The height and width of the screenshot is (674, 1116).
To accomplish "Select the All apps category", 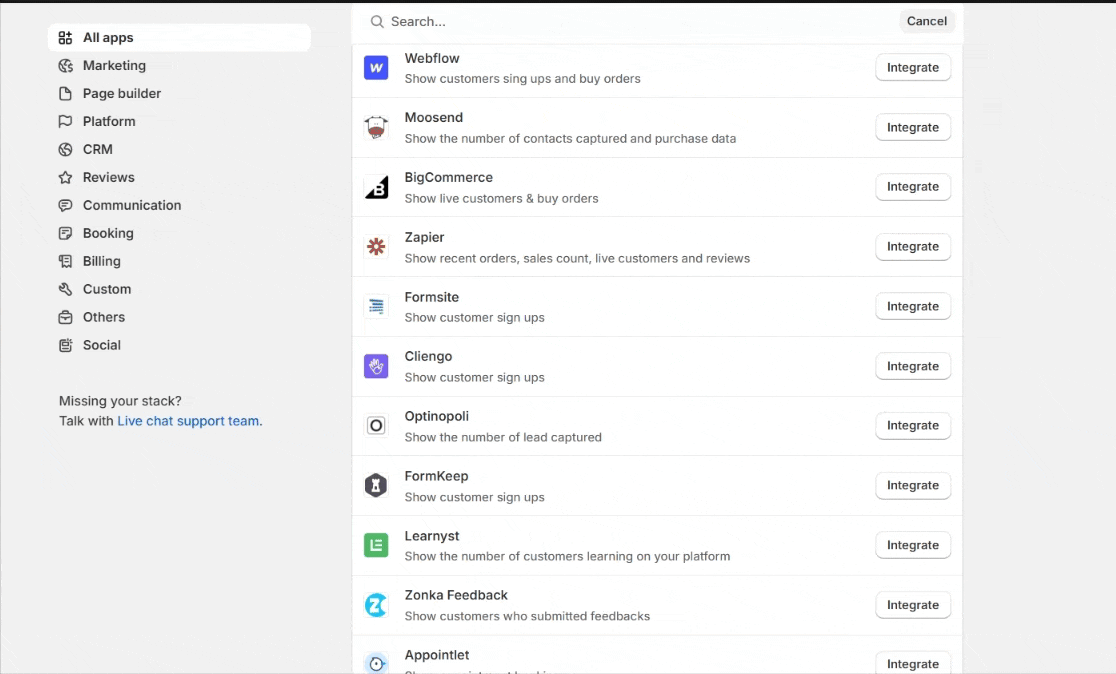I will pyautogui.click(x=179, y=38).
